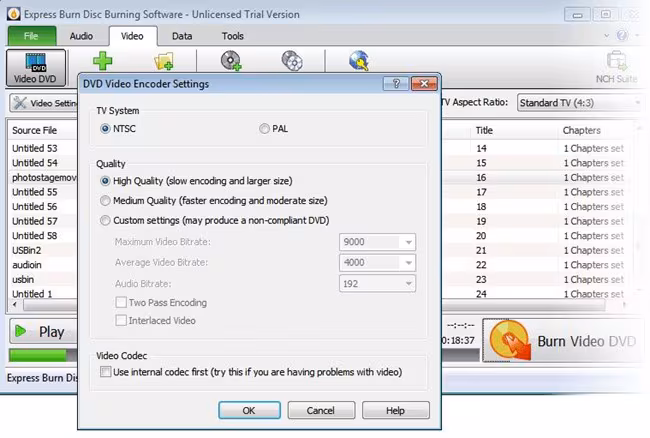Open the NCH Suite toolbar icon
Viewport: 650px width, 438px height.
(x=616, y=67)
